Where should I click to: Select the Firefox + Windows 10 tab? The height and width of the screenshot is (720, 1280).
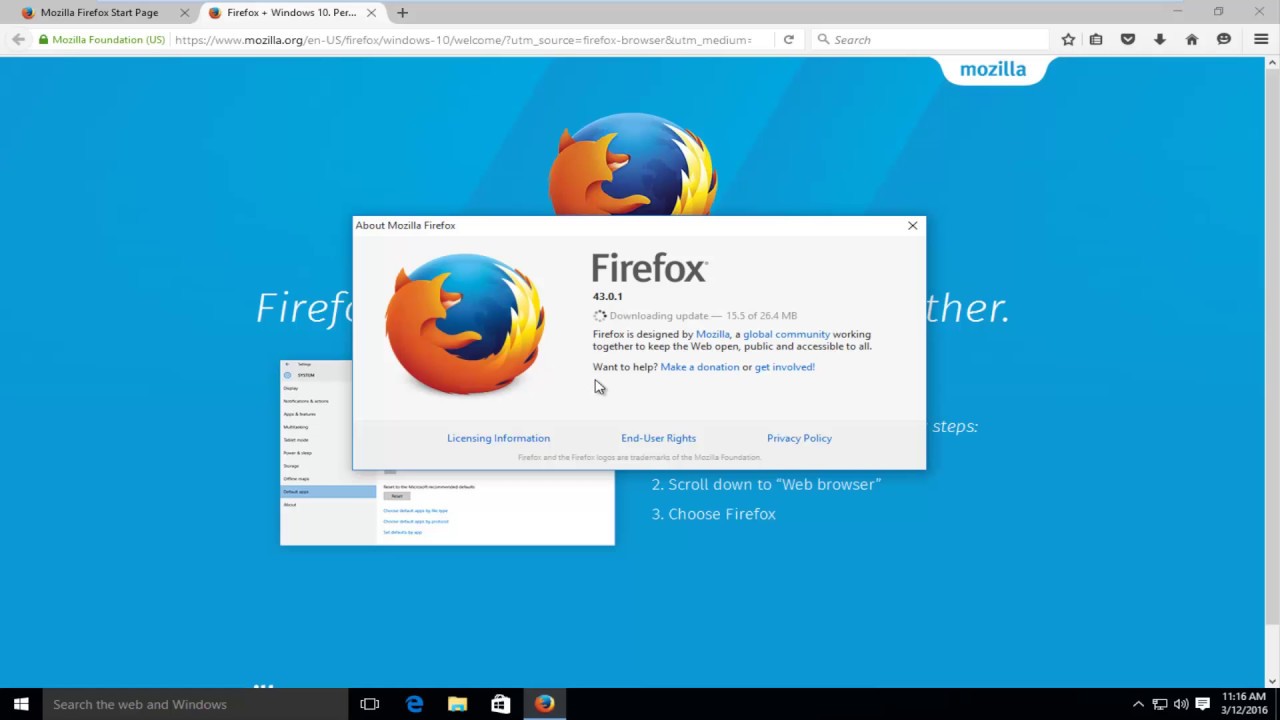(x=291, y=13)
